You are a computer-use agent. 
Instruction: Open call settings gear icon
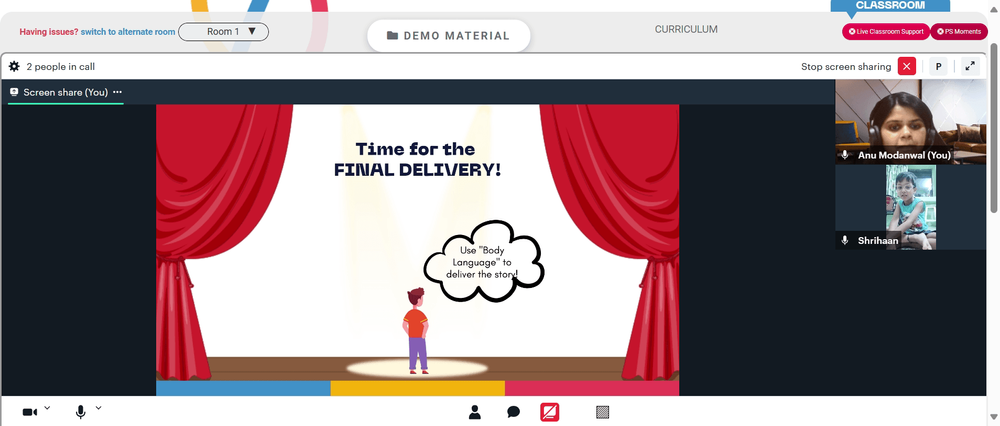tap(14, 66)
